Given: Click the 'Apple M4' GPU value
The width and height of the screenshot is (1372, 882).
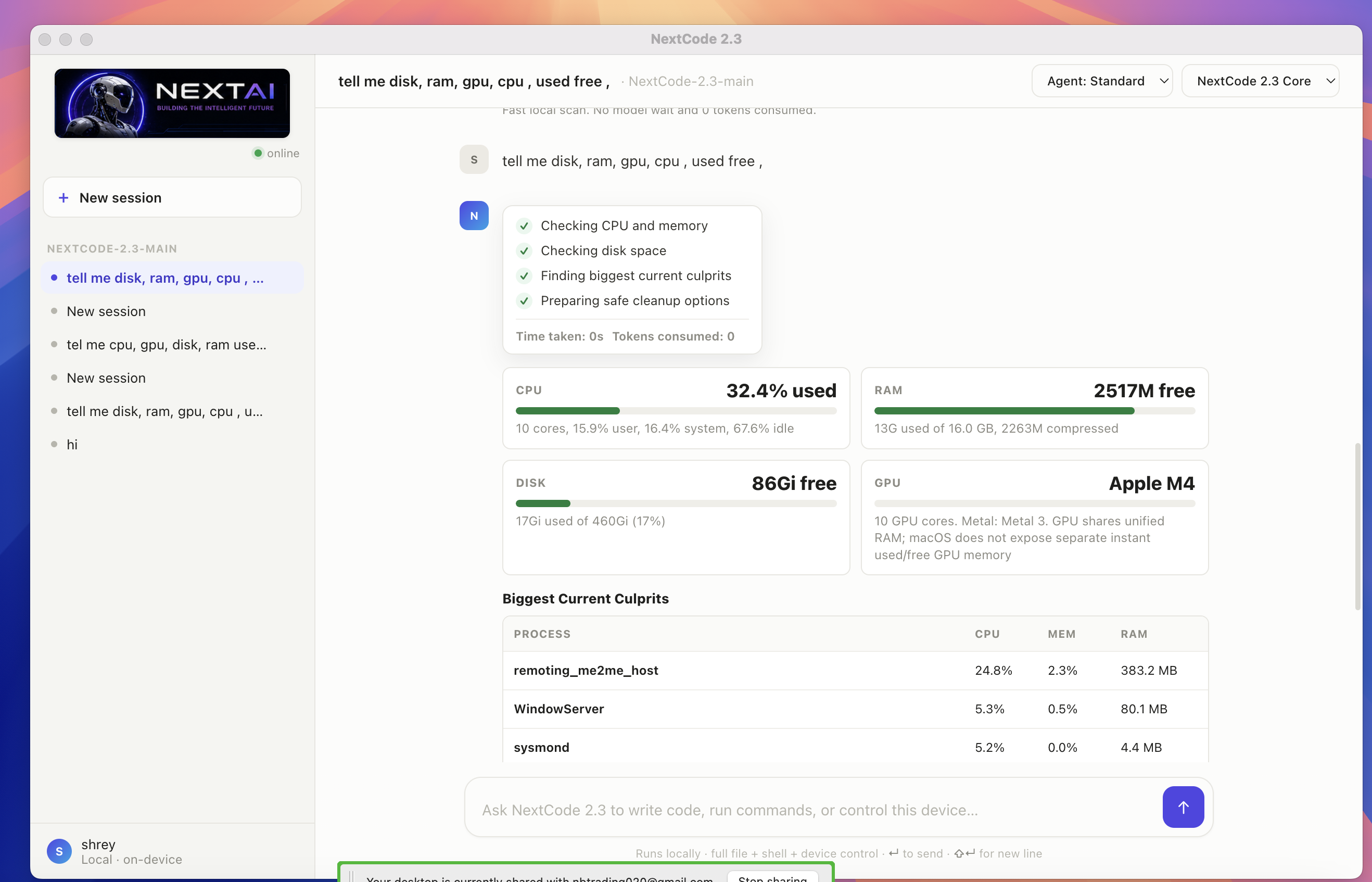Looking at the screenshot, I should (1151, 483).
